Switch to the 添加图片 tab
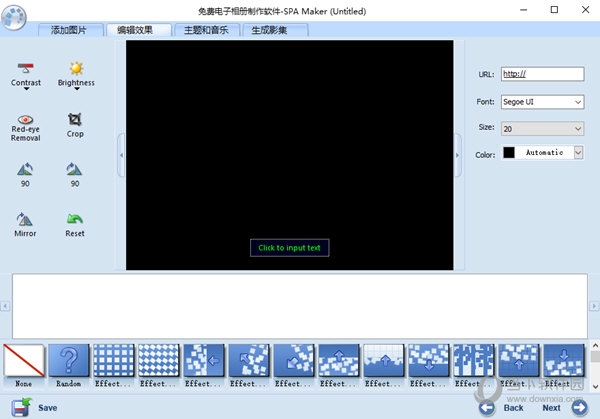600x419 pixels. [70, 30]
